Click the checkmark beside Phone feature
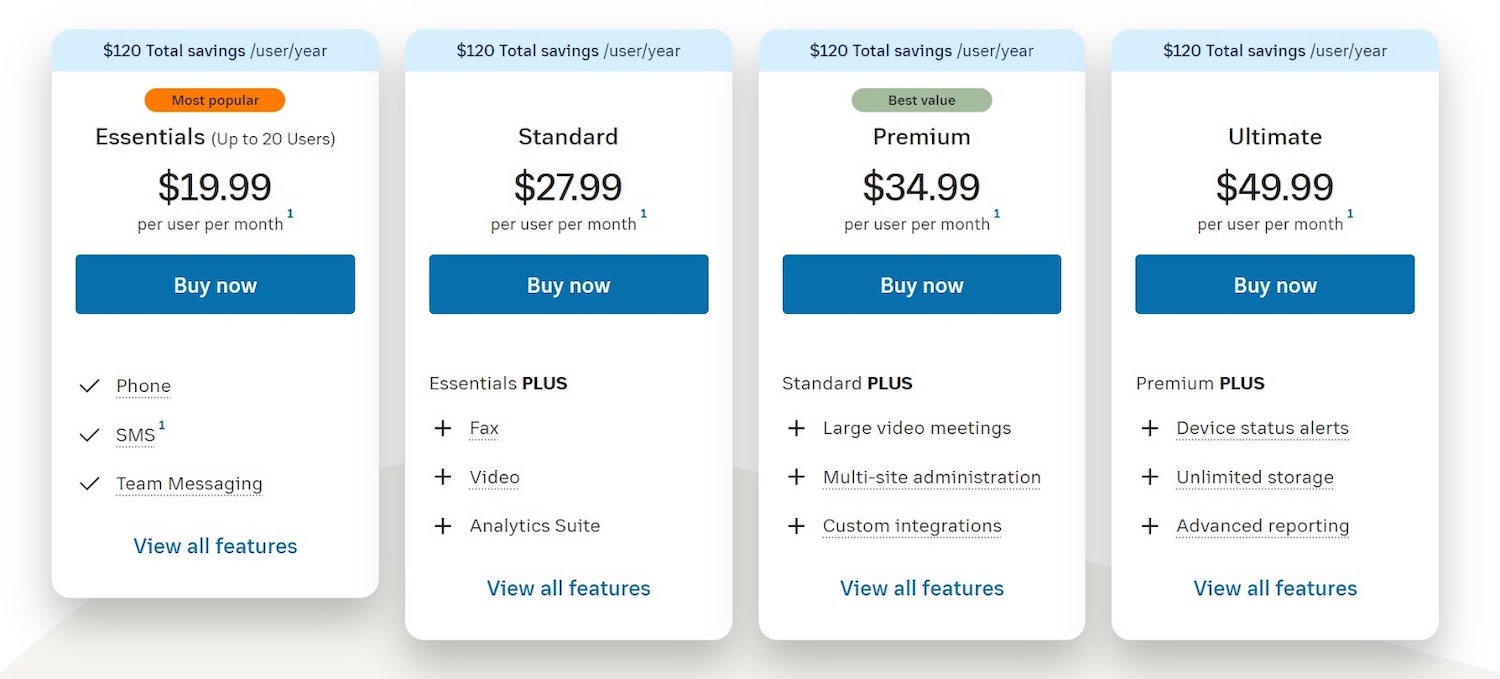 (x=90, y=386)
